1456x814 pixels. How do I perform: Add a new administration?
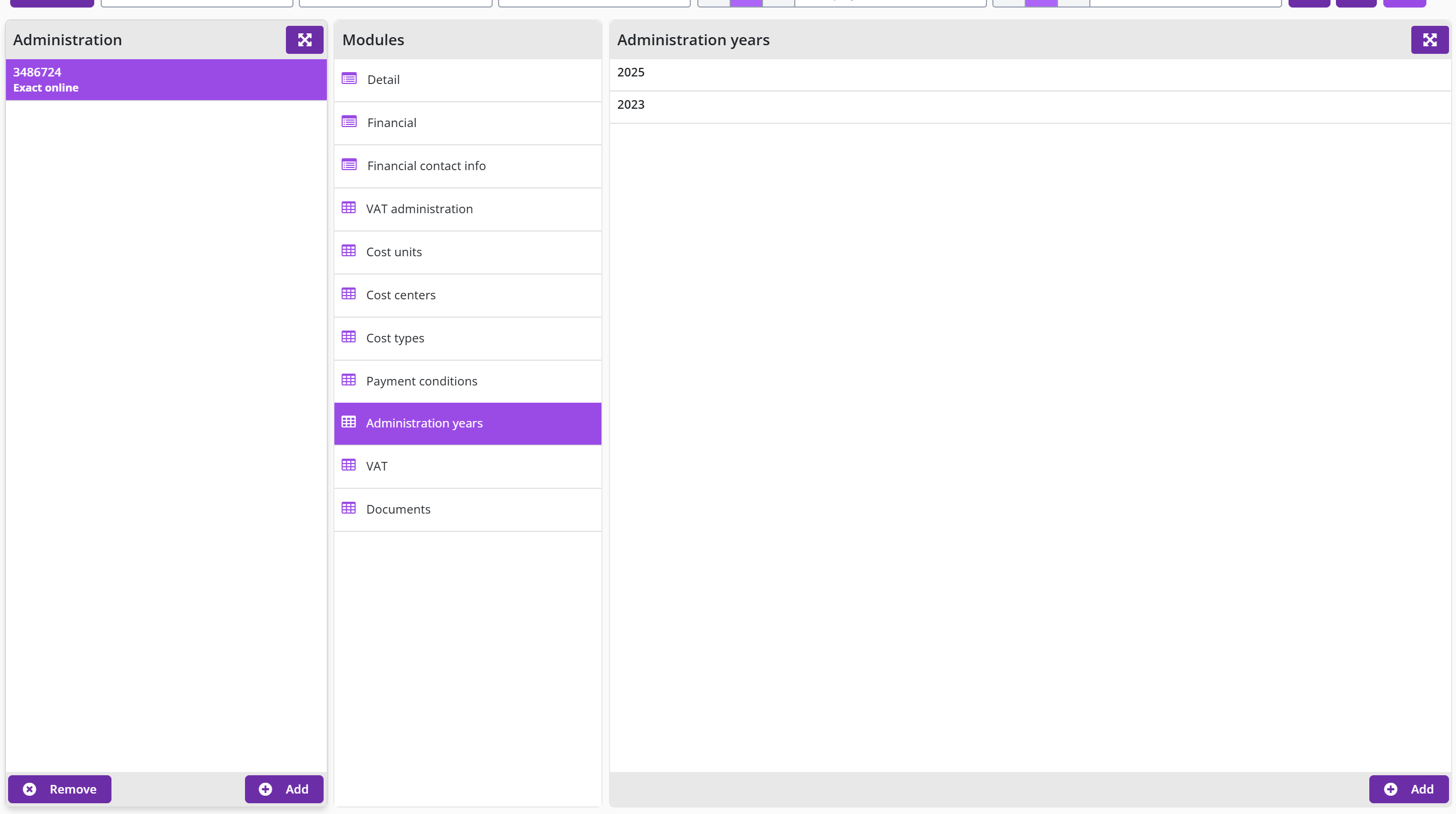(x=284, y=789)
